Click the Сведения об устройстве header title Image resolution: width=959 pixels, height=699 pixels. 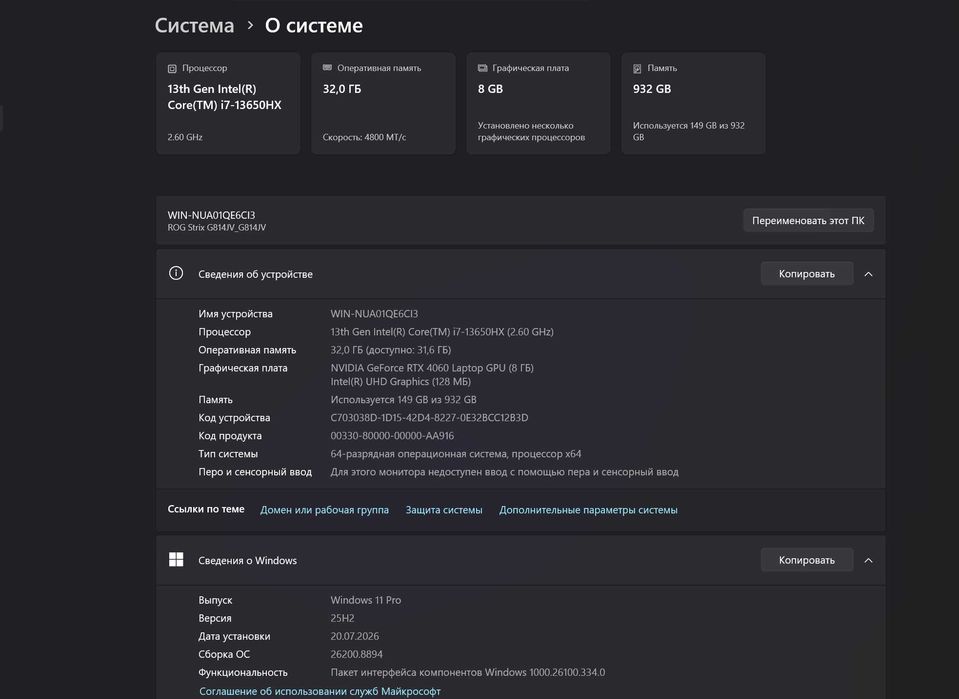[255, 274]
